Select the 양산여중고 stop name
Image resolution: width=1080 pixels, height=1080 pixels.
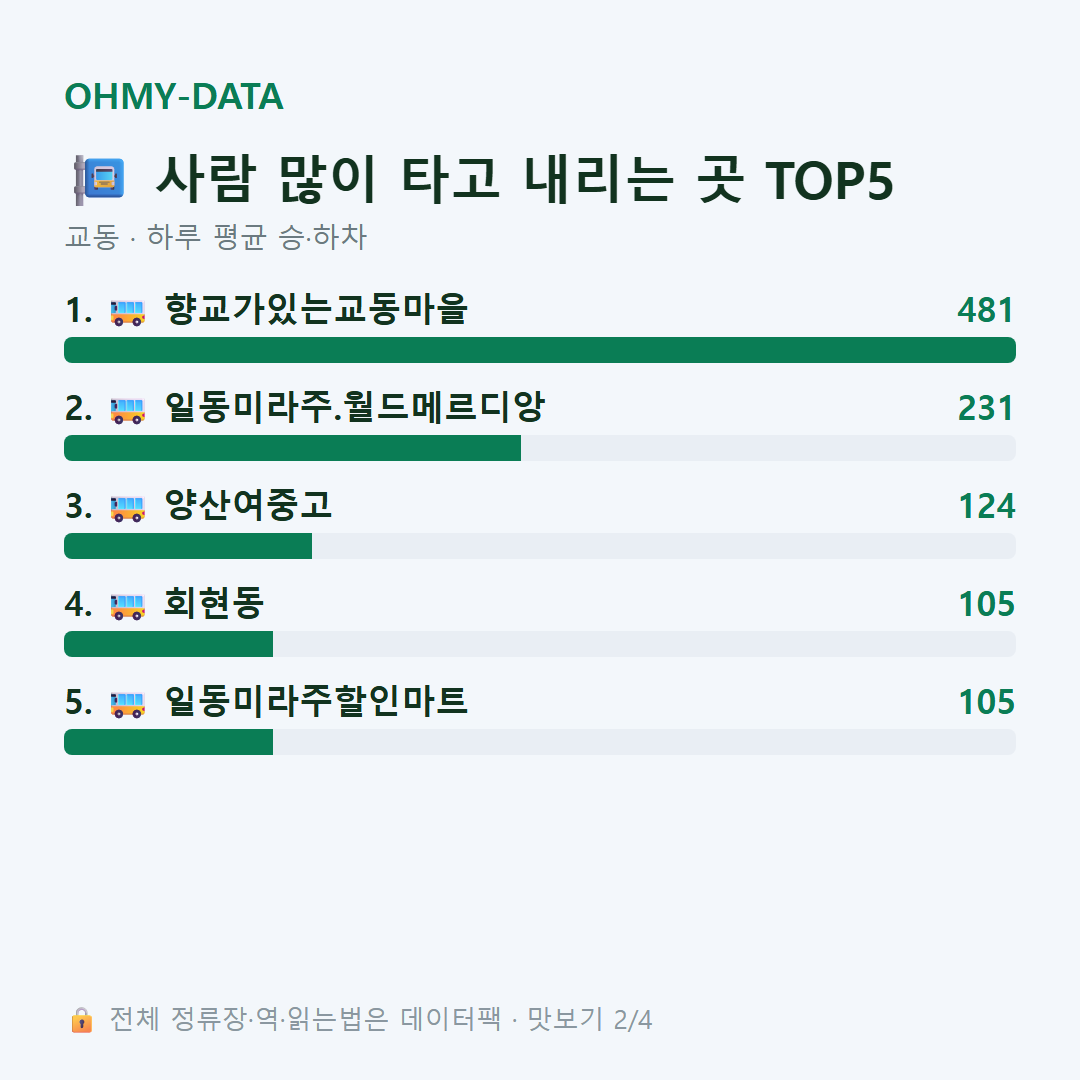click(248, 505)
